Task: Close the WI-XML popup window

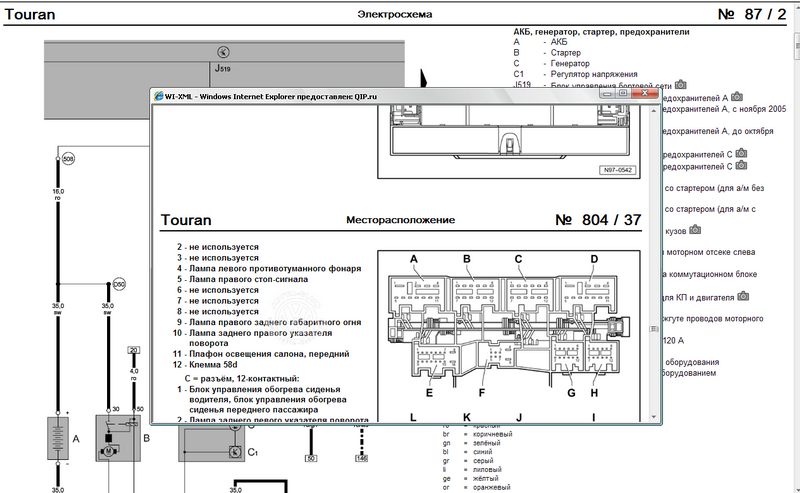Action: 644,93
